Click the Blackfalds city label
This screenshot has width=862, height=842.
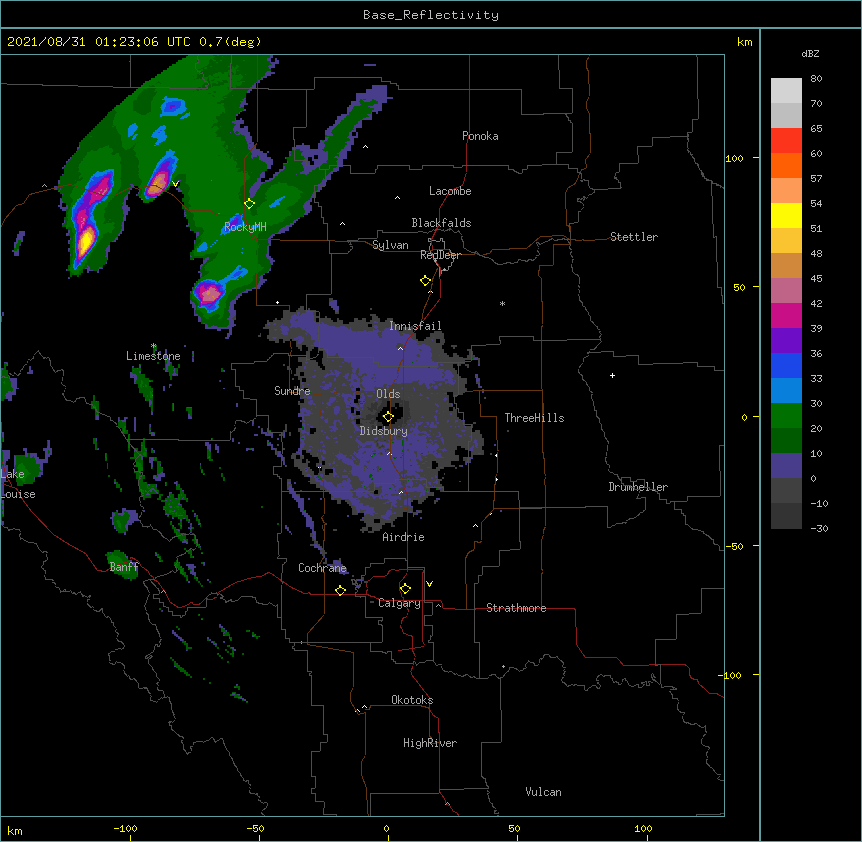pos(441,223)
